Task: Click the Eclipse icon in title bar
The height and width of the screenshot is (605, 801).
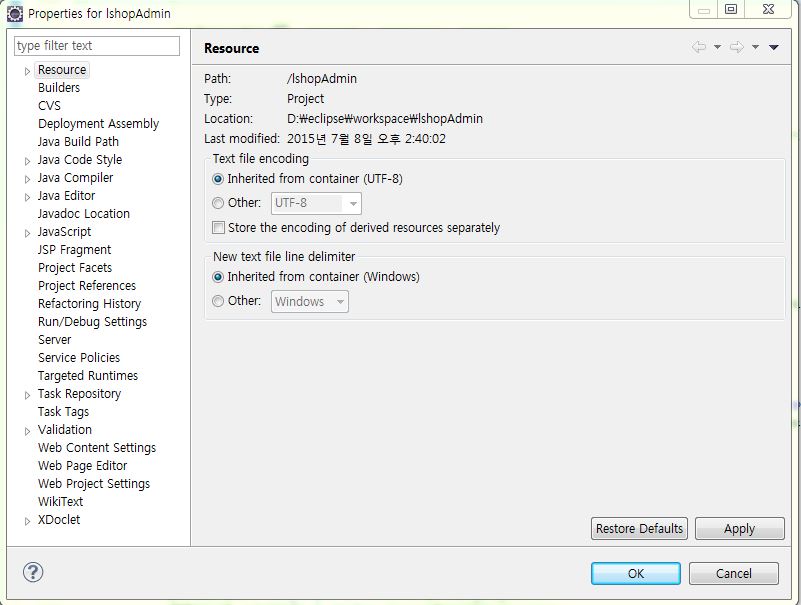Action: 15,14
